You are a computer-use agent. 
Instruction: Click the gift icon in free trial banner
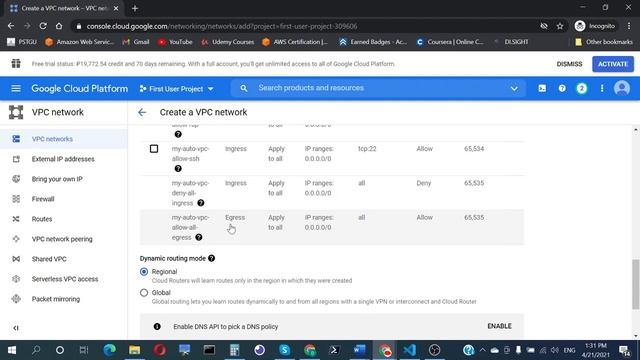16,64
